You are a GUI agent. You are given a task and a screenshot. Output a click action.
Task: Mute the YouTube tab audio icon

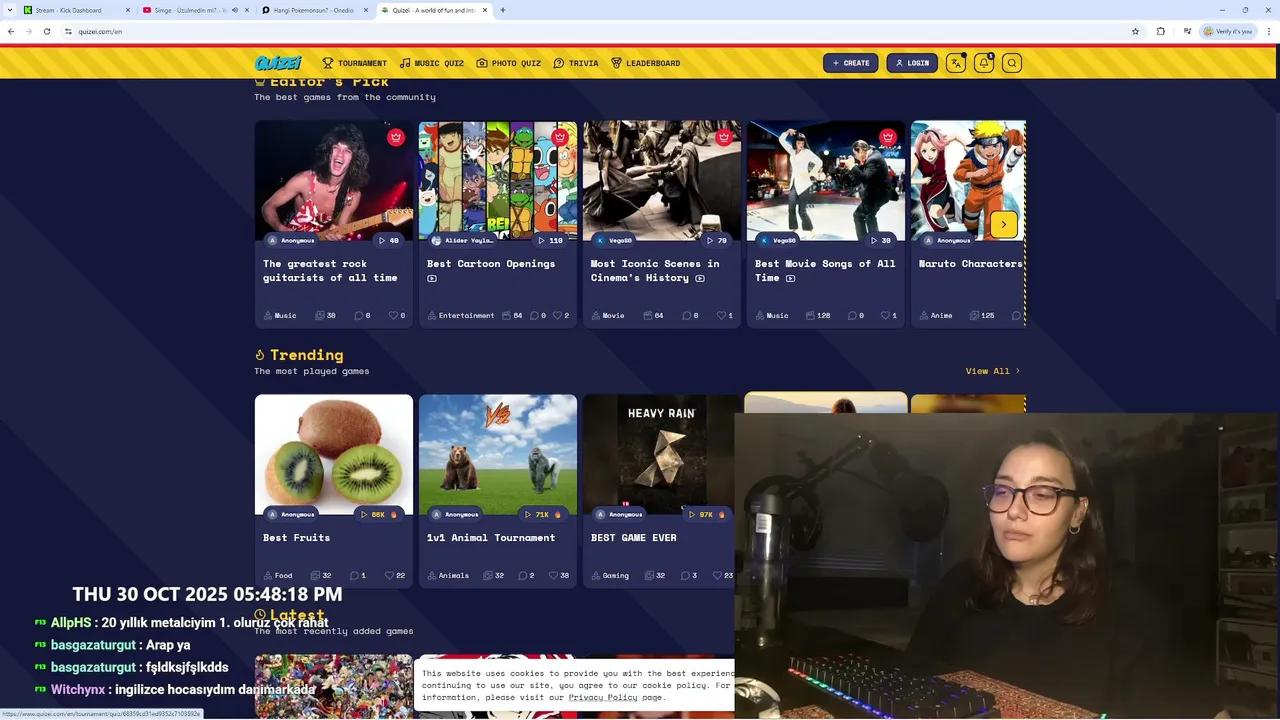(x=235, y=10)
